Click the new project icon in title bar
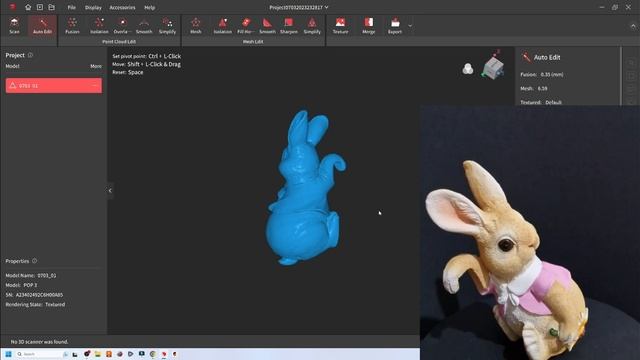The width and height of the screenshot is (640, 360). tap(40, 7)
